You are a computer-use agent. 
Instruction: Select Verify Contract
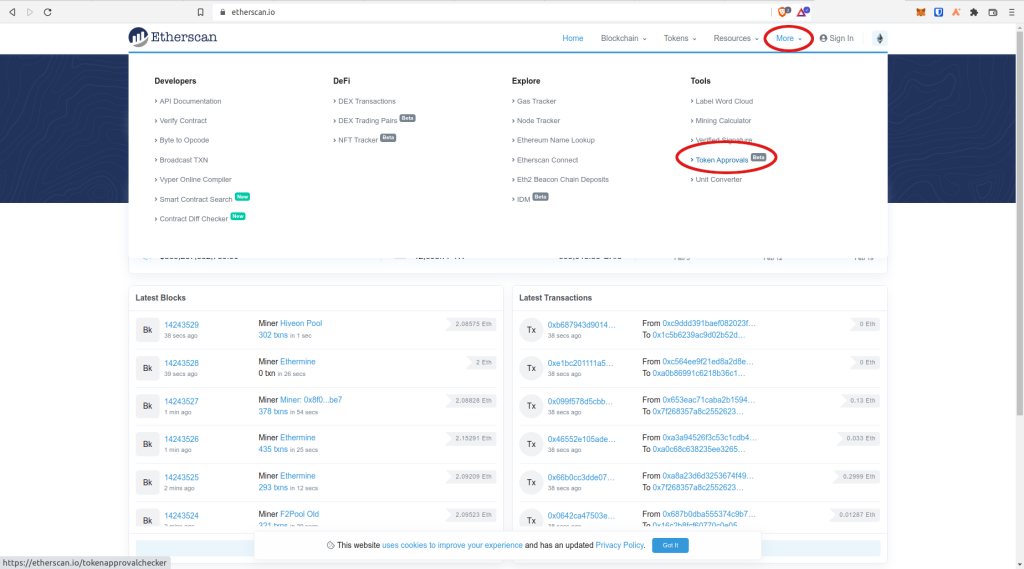click(x=183, y=121)
